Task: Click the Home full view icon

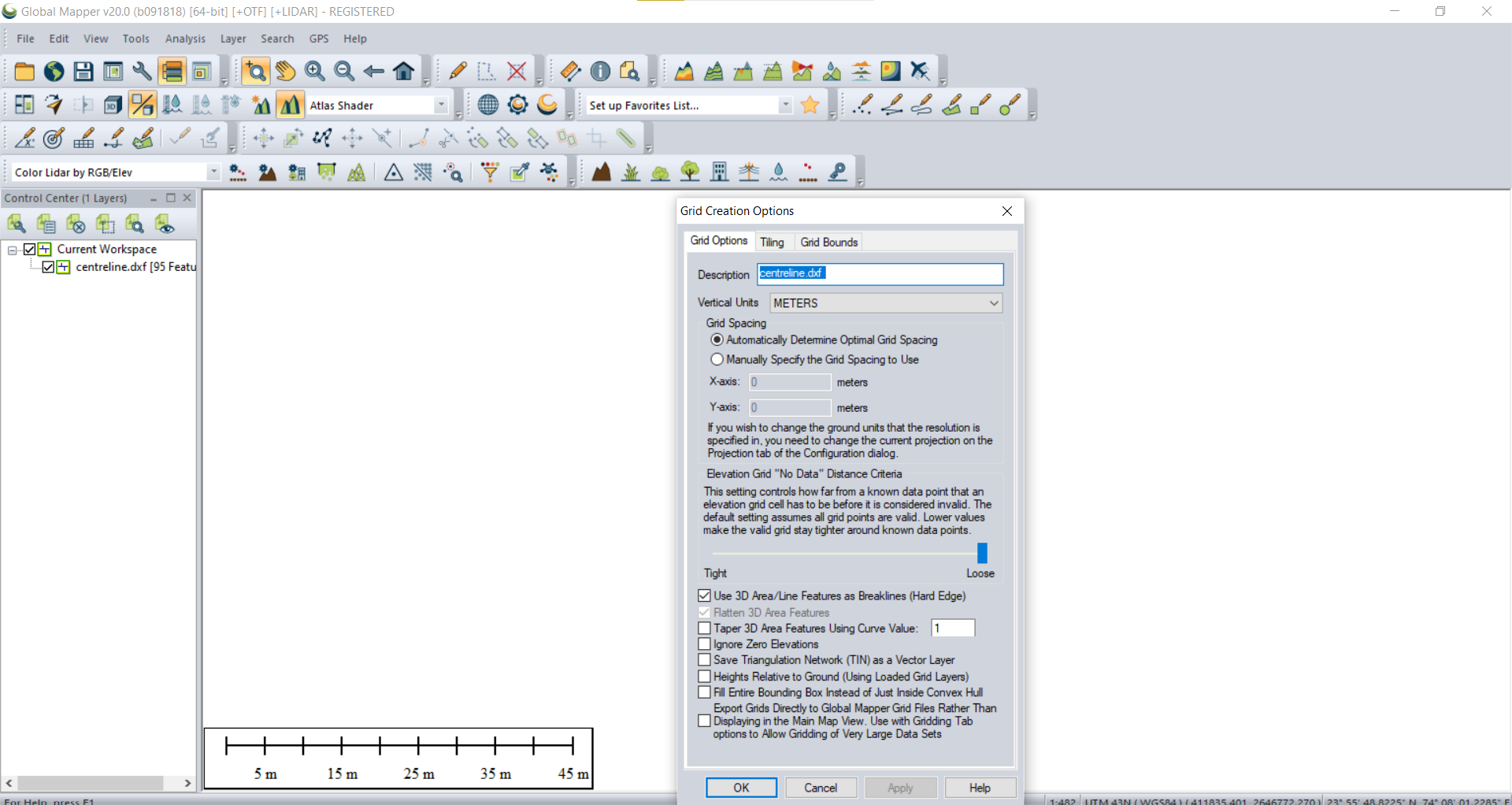Action: click(404, 72)
